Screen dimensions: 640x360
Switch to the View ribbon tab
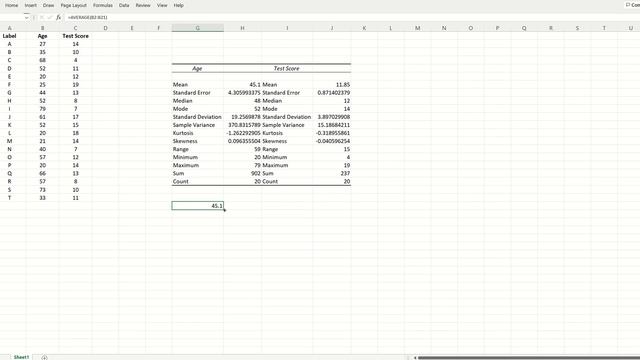tap(162, 5)
